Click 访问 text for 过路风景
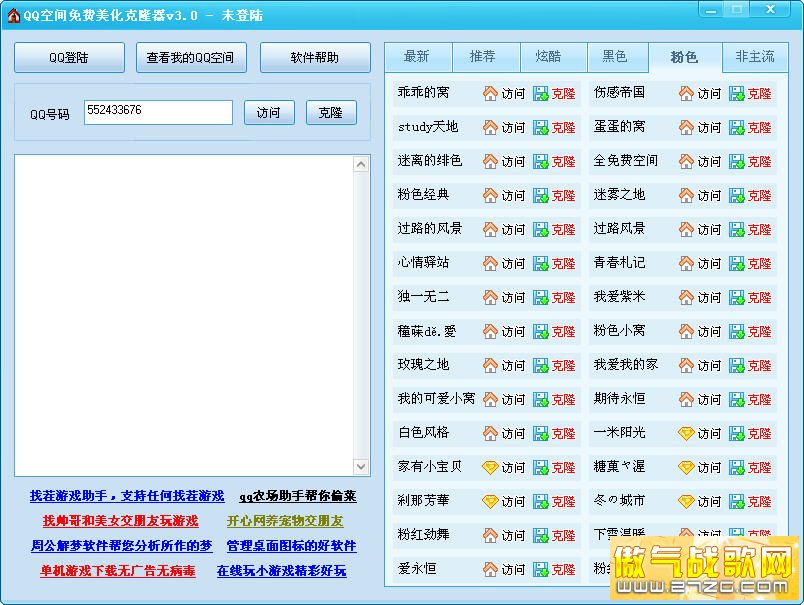The image size is (804, 605). [710, 230]
